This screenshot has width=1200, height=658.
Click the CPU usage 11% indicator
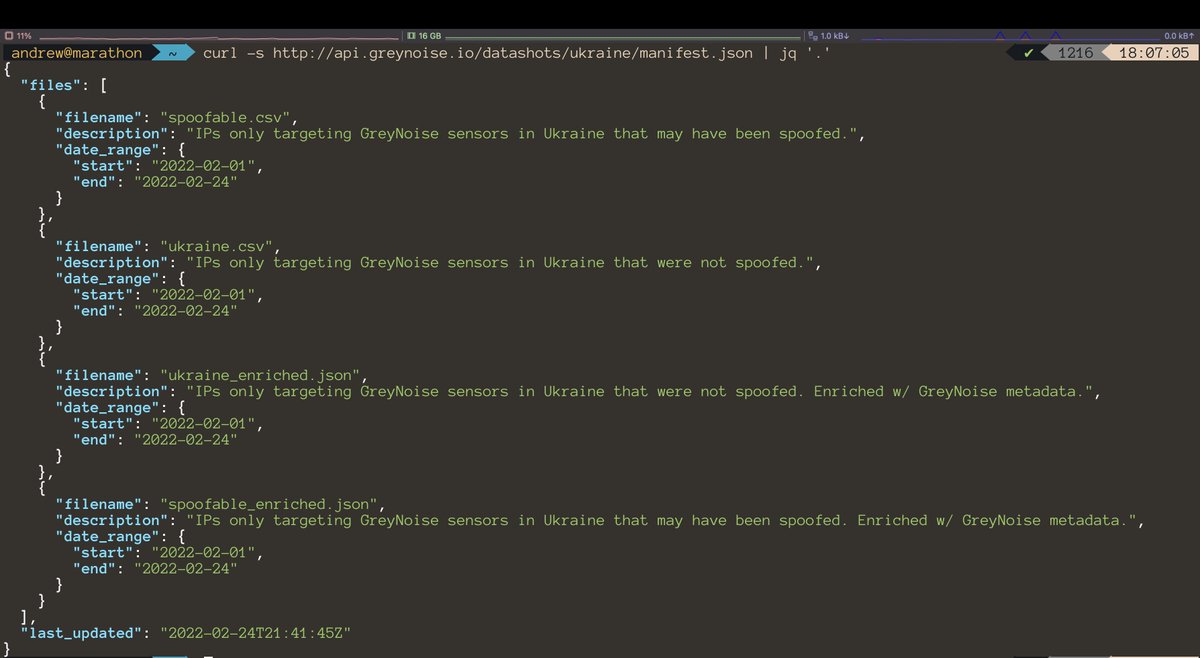18,35
